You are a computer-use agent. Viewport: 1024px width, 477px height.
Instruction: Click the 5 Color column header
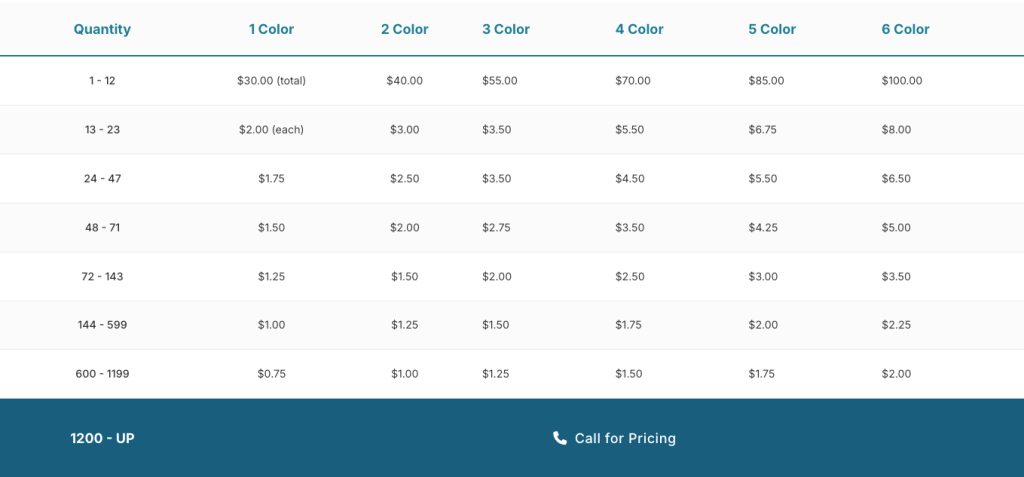click(x=772, y=29)
